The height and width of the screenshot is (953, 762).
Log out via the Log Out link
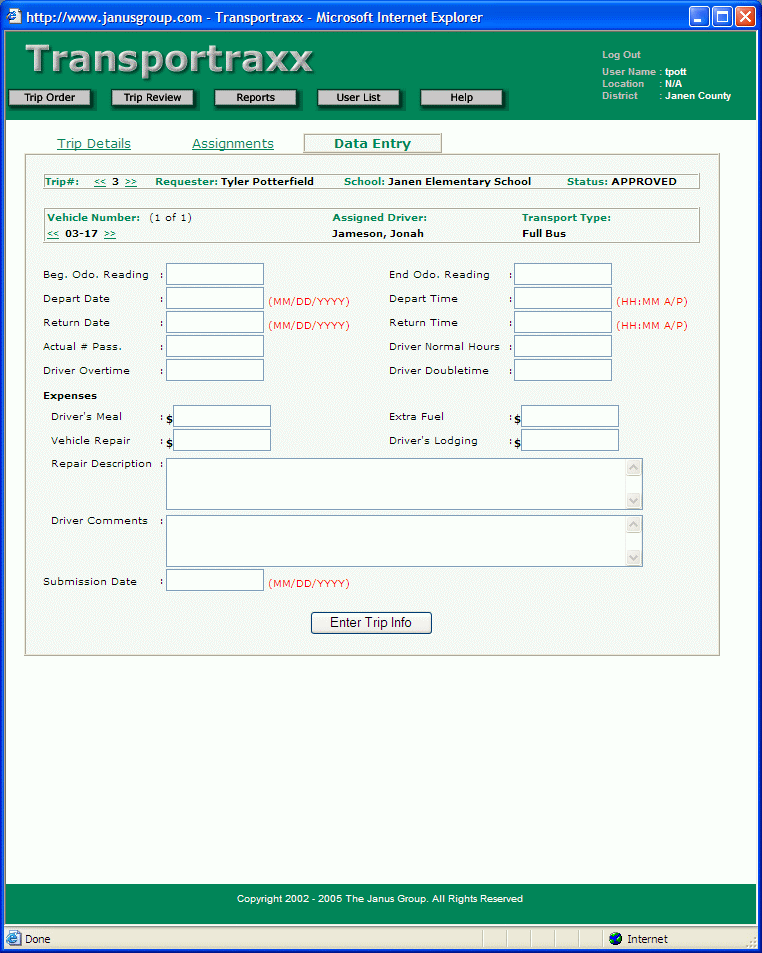[621, 55]
